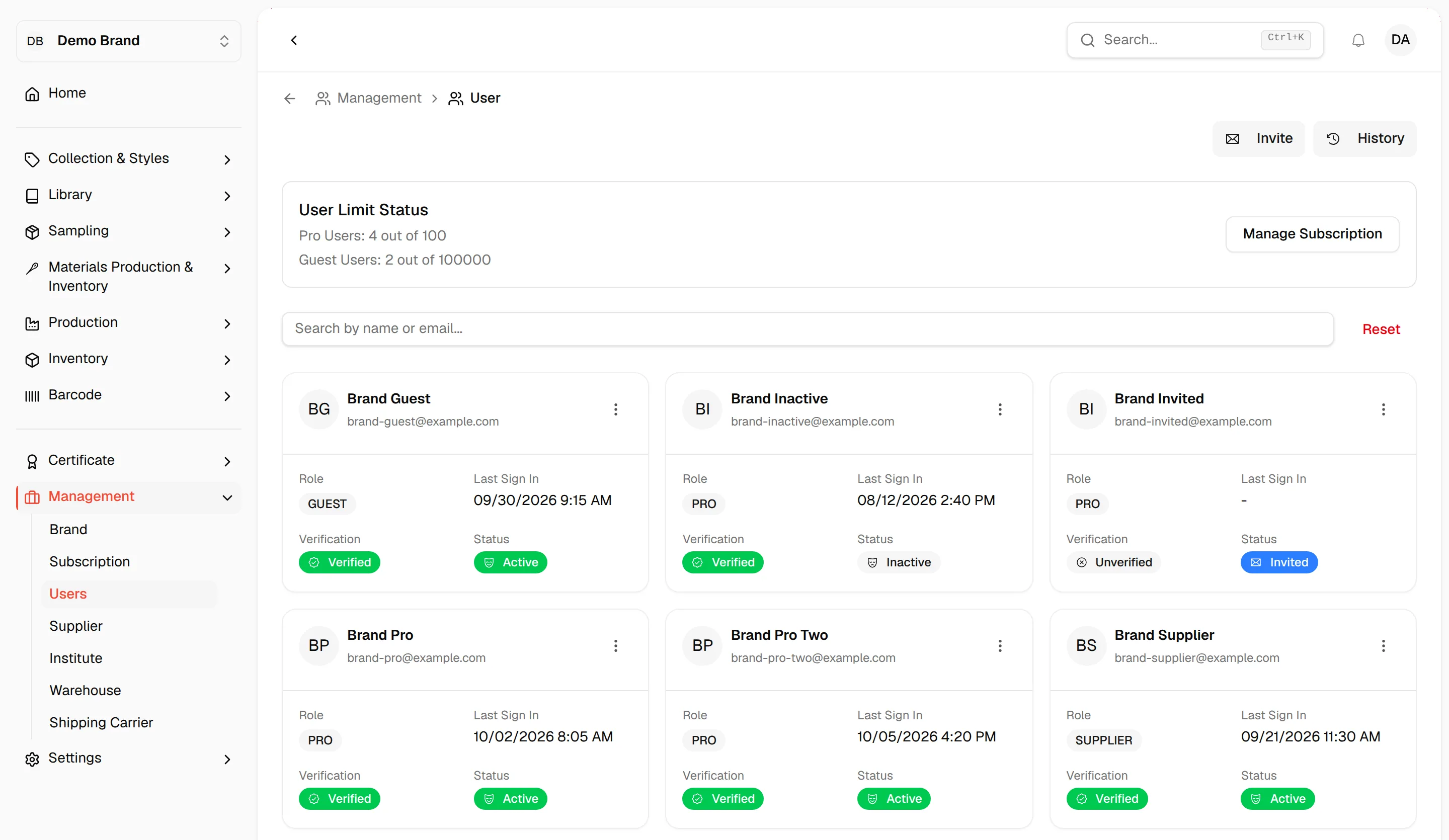Collapse the sidebar with top chevron
The width and height of the screenshot is (1449, 840).
click(294, 40)
